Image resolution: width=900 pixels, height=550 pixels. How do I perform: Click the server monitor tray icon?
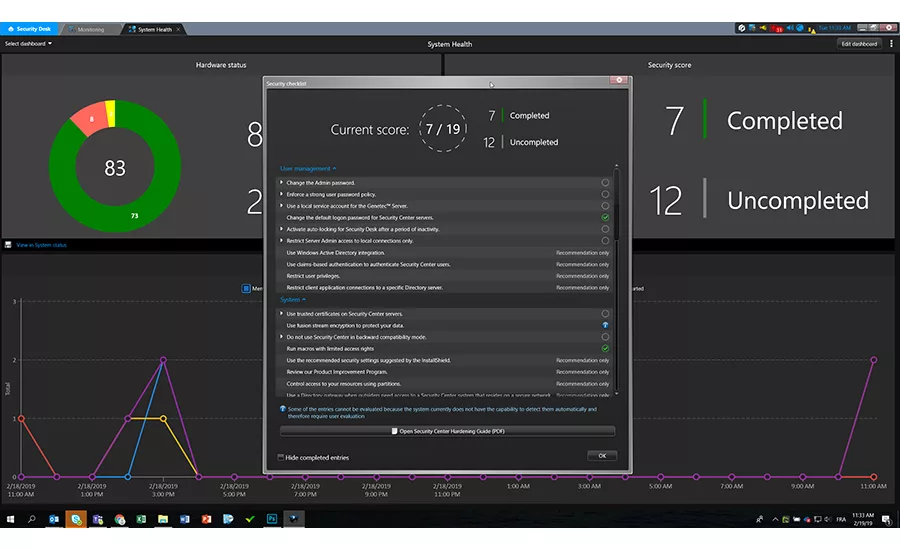click(752, 28)
